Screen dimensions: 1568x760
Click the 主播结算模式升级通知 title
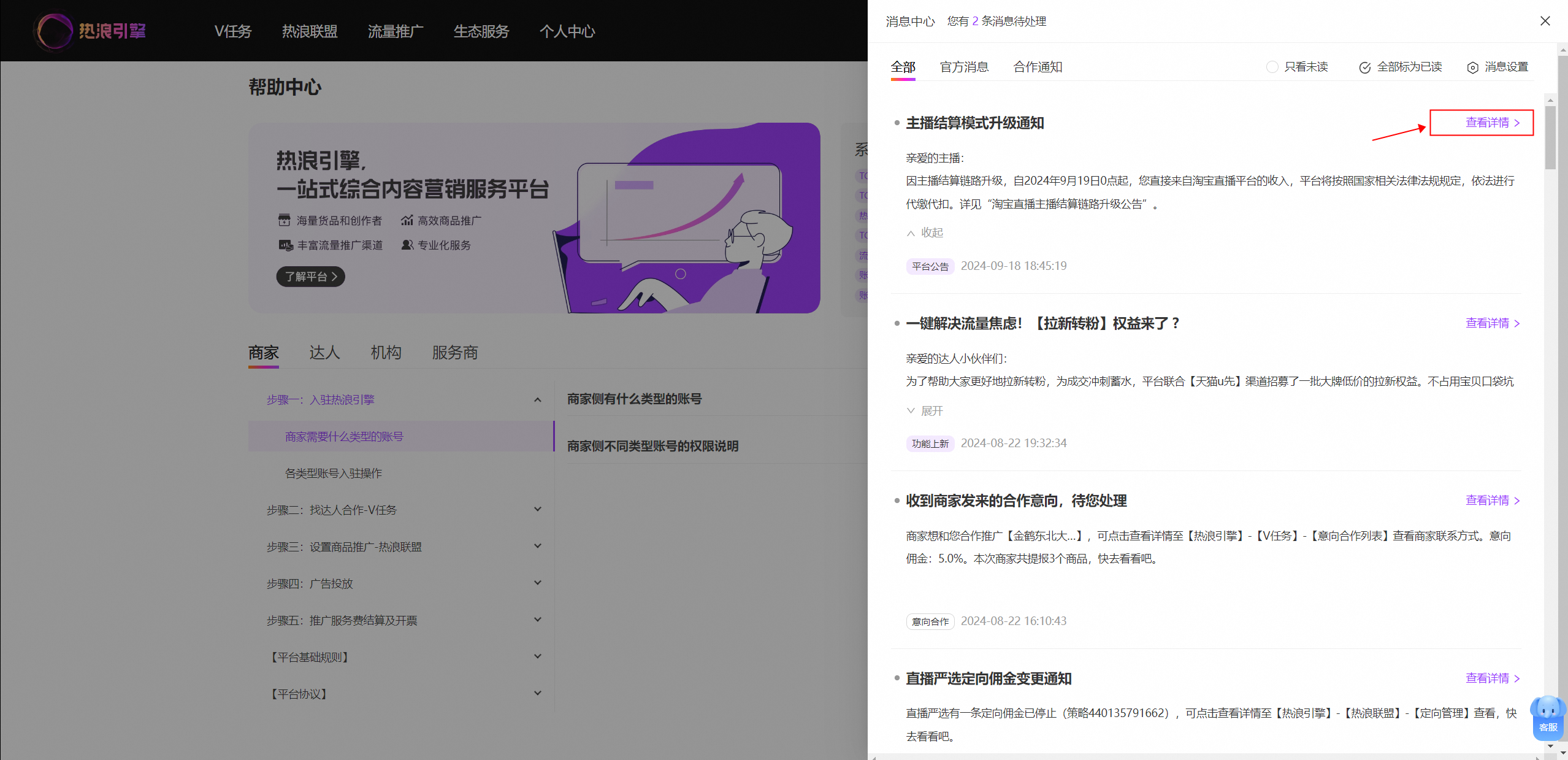point(975,123)
